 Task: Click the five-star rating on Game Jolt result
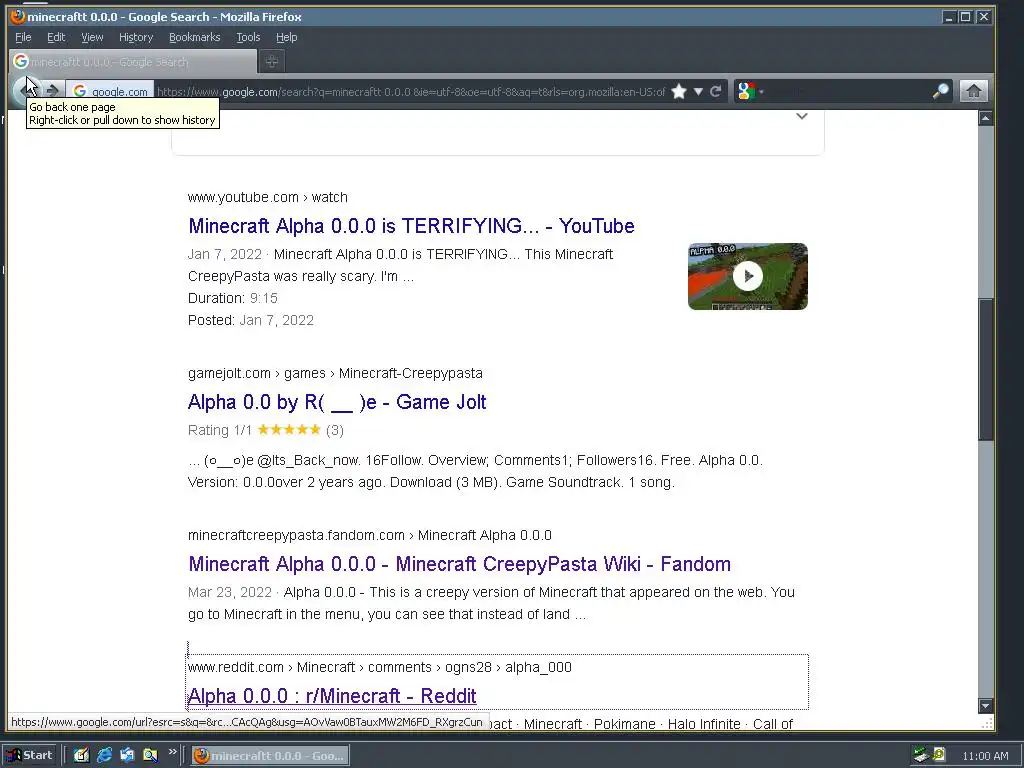tap(289, 430)
